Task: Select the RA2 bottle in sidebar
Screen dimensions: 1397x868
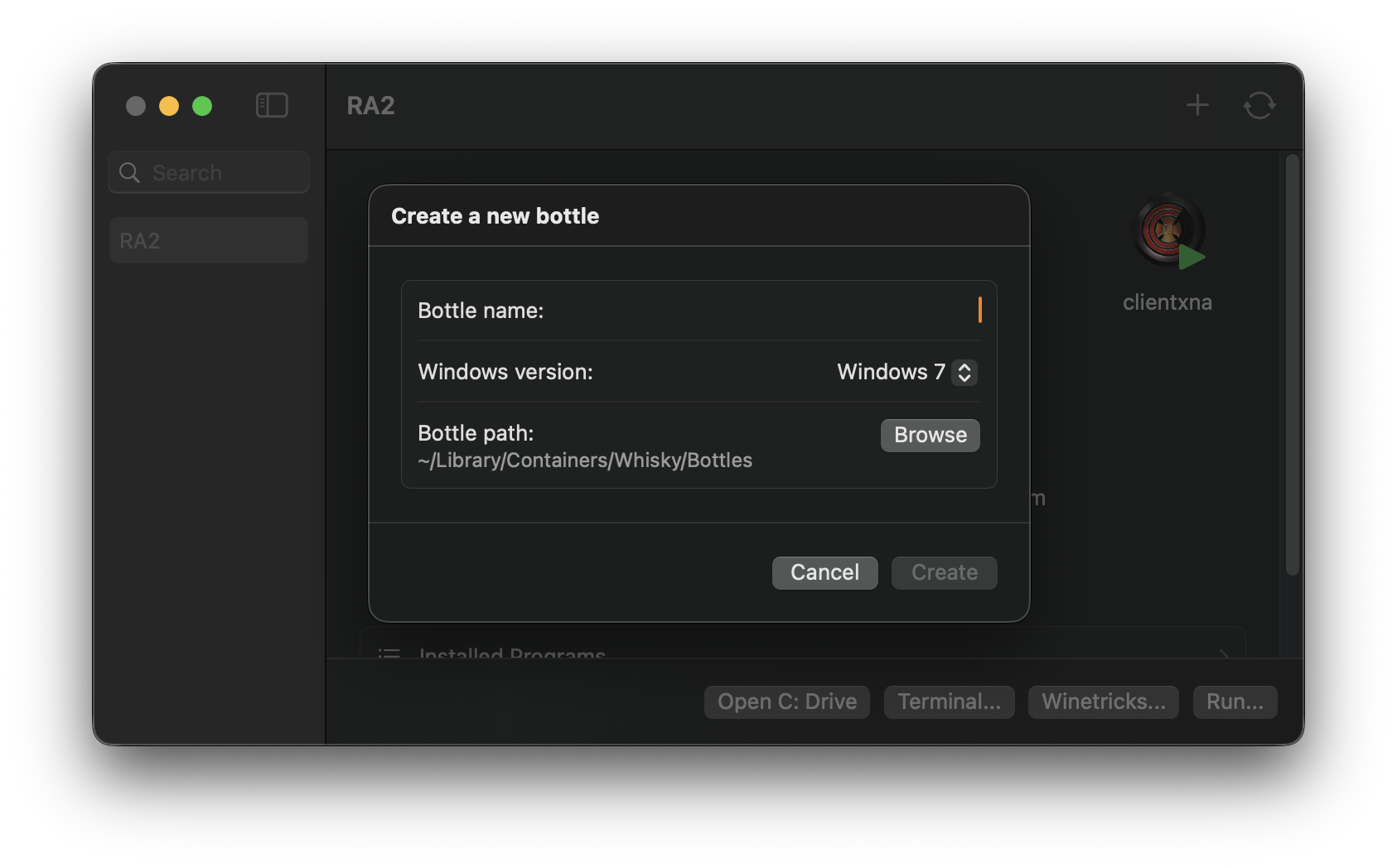Action: pos(208,239)
